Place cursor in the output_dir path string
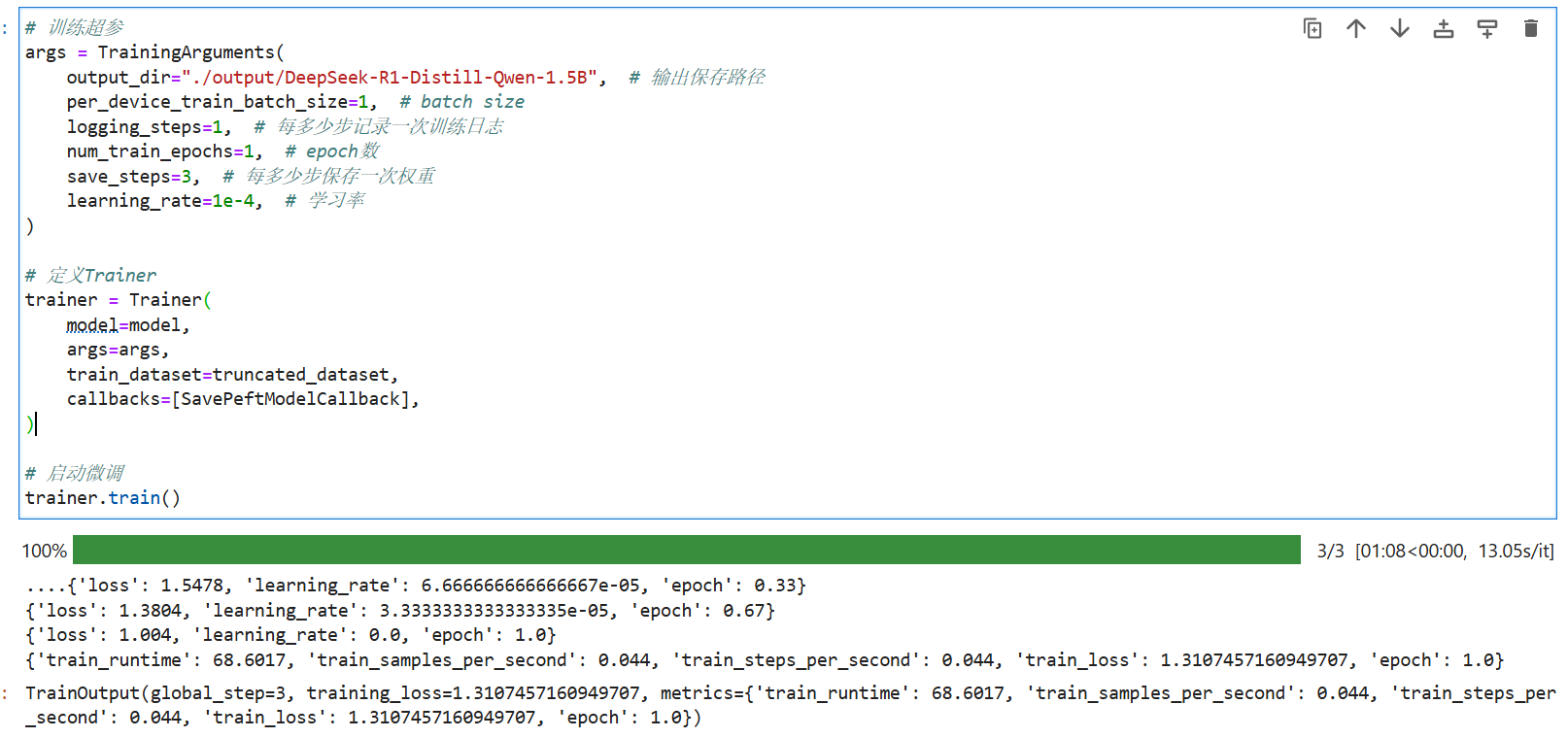The width and height of the screenshot is (1568, 738). coord(389,78)
